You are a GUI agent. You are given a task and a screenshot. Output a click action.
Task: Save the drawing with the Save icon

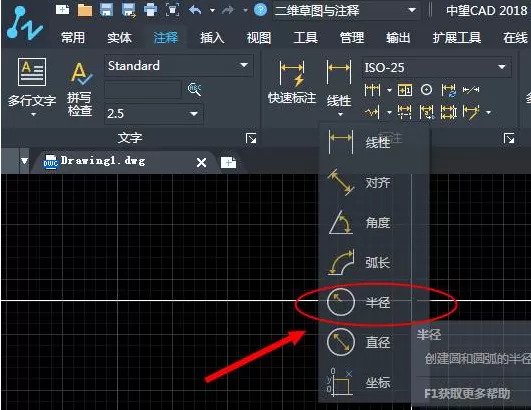(x=107, y=10)
